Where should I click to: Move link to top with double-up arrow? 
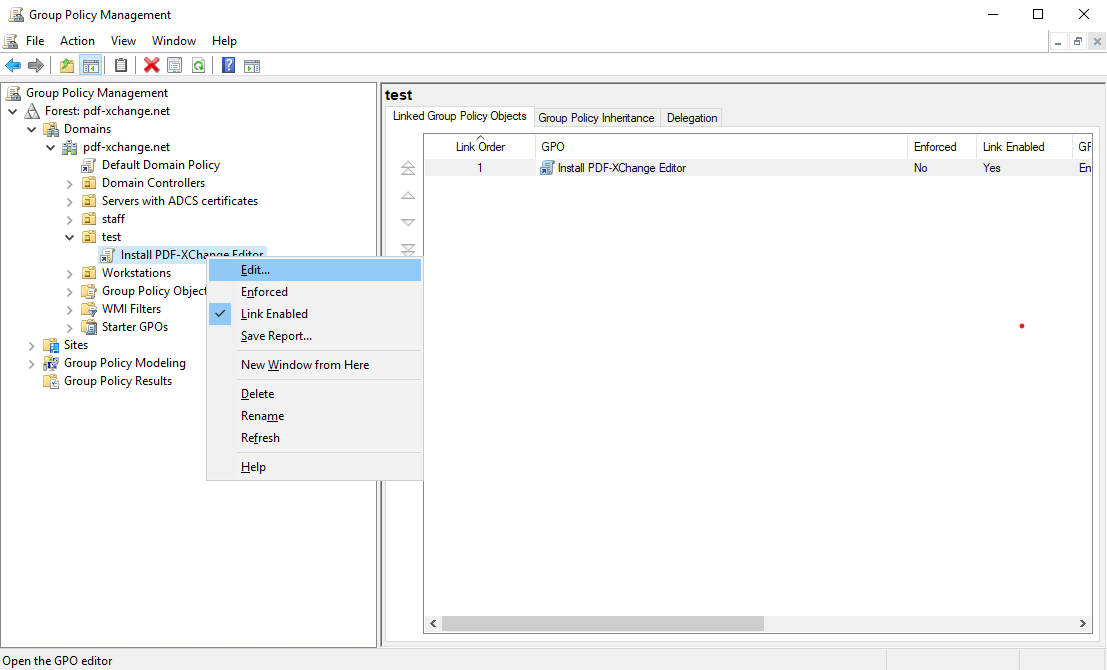tap(407, 168)
